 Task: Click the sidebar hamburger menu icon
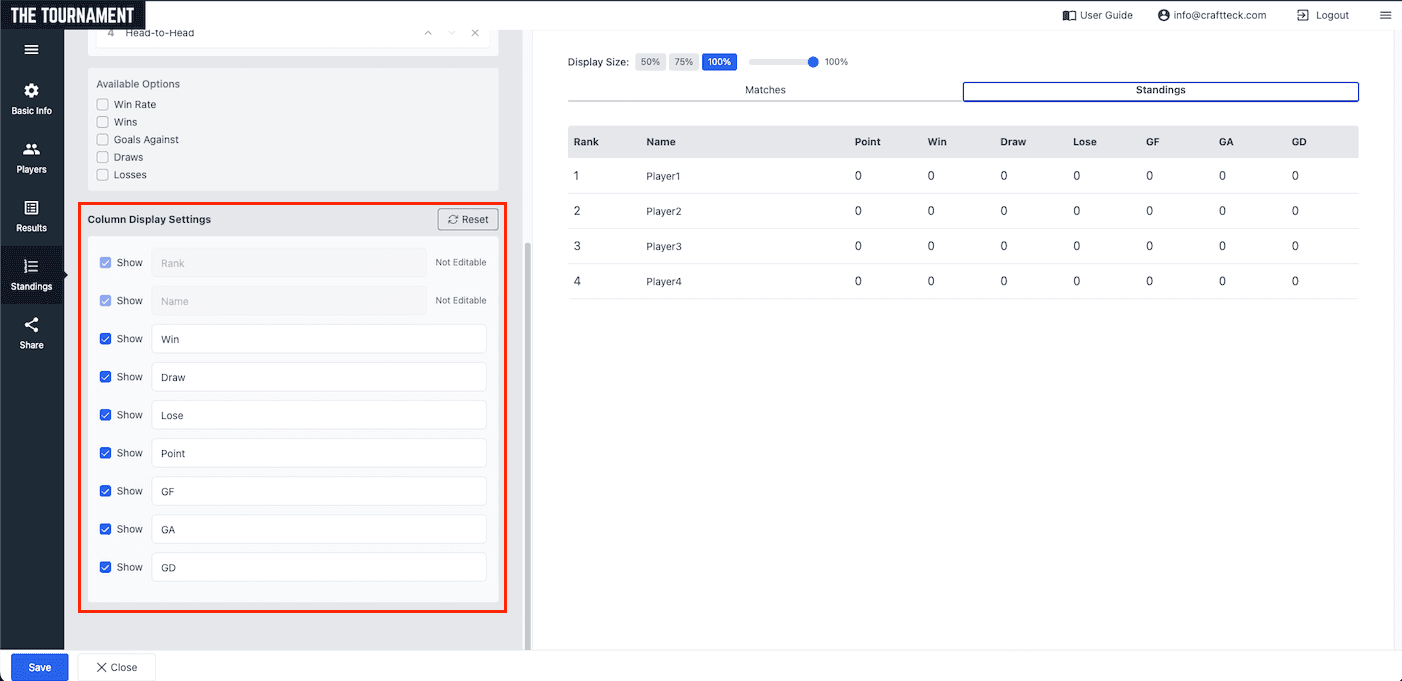(x=31, y=50)
